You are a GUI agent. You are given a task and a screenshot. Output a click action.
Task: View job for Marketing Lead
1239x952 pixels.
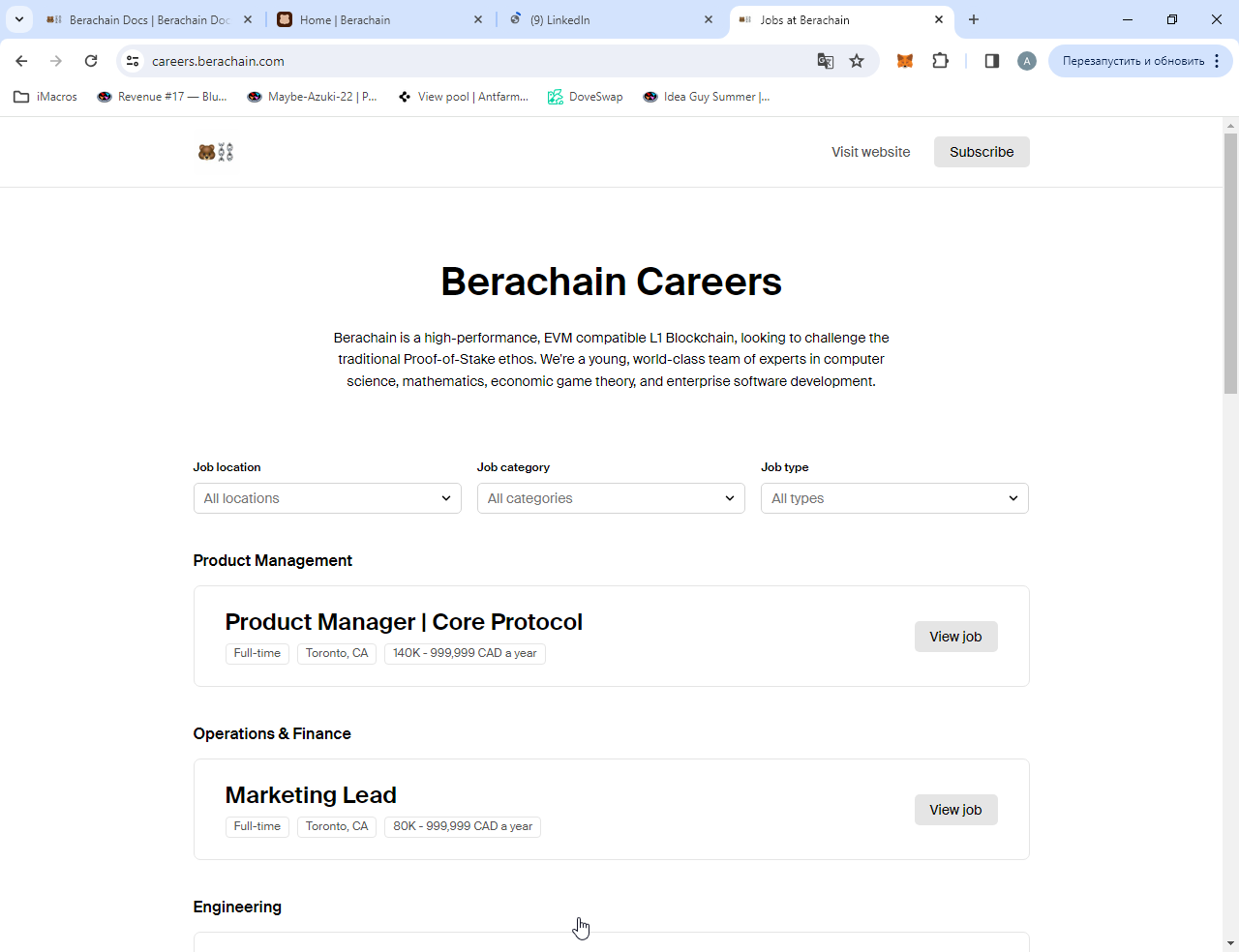[955, 810]
